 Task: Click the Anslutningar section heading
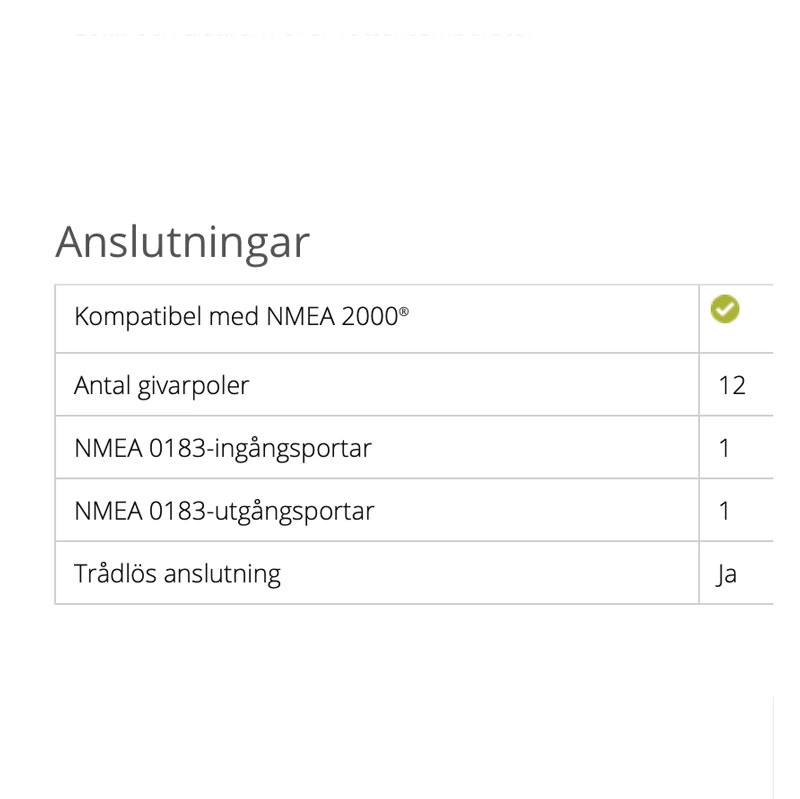pos(182,242)
